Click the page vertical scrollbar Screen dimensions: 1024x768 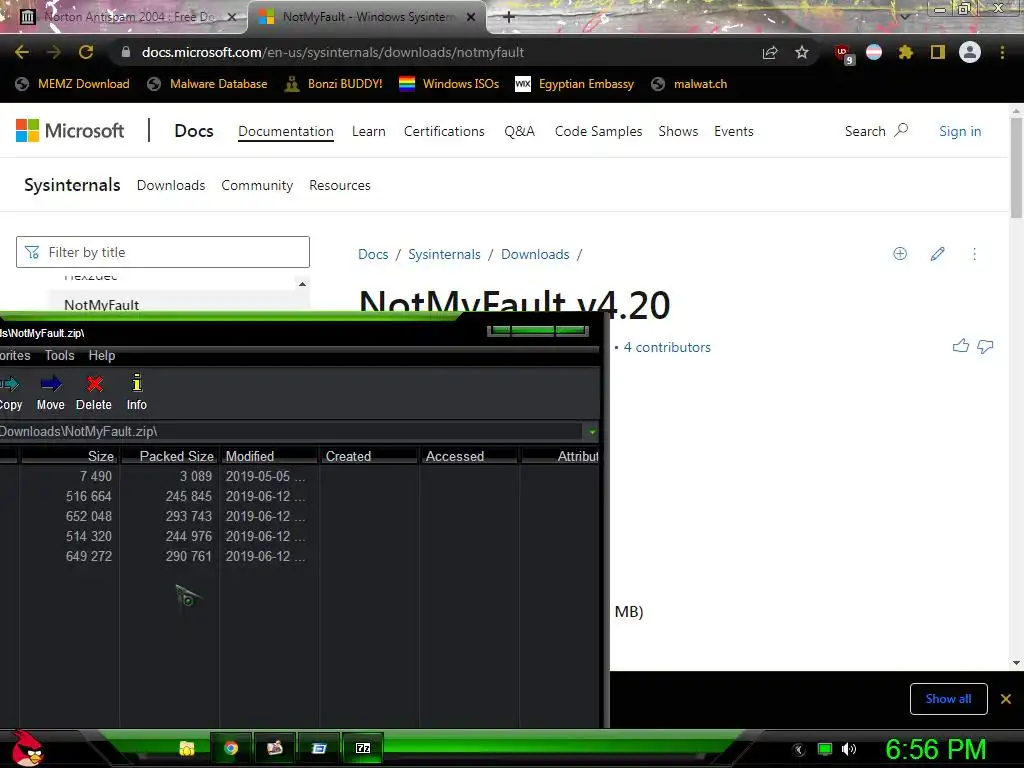point(1016,167)
